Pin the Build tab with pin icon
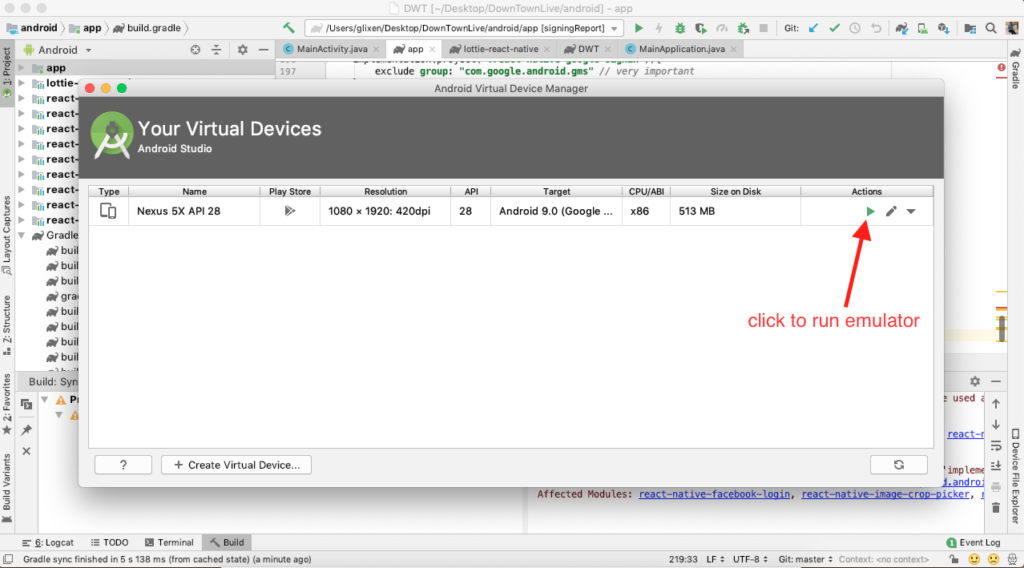Screen dimensions: 1024x568 [26, 430]
